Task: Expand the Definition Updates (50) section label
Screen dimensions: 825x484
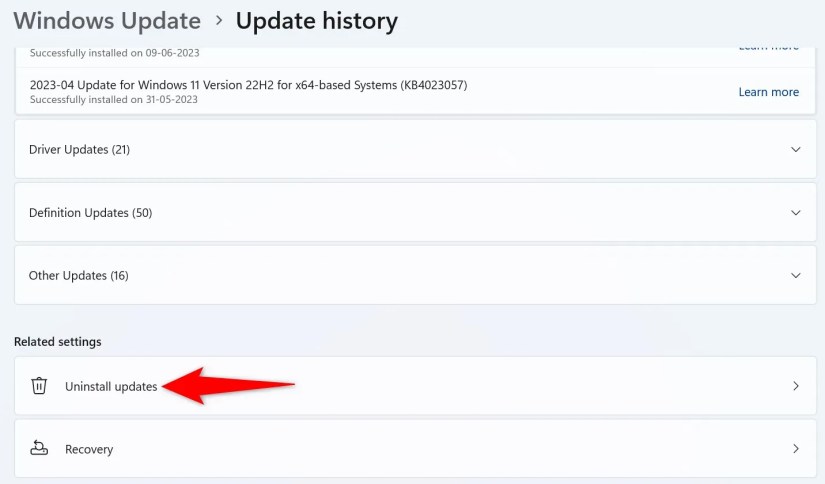Action: (90, 213)
